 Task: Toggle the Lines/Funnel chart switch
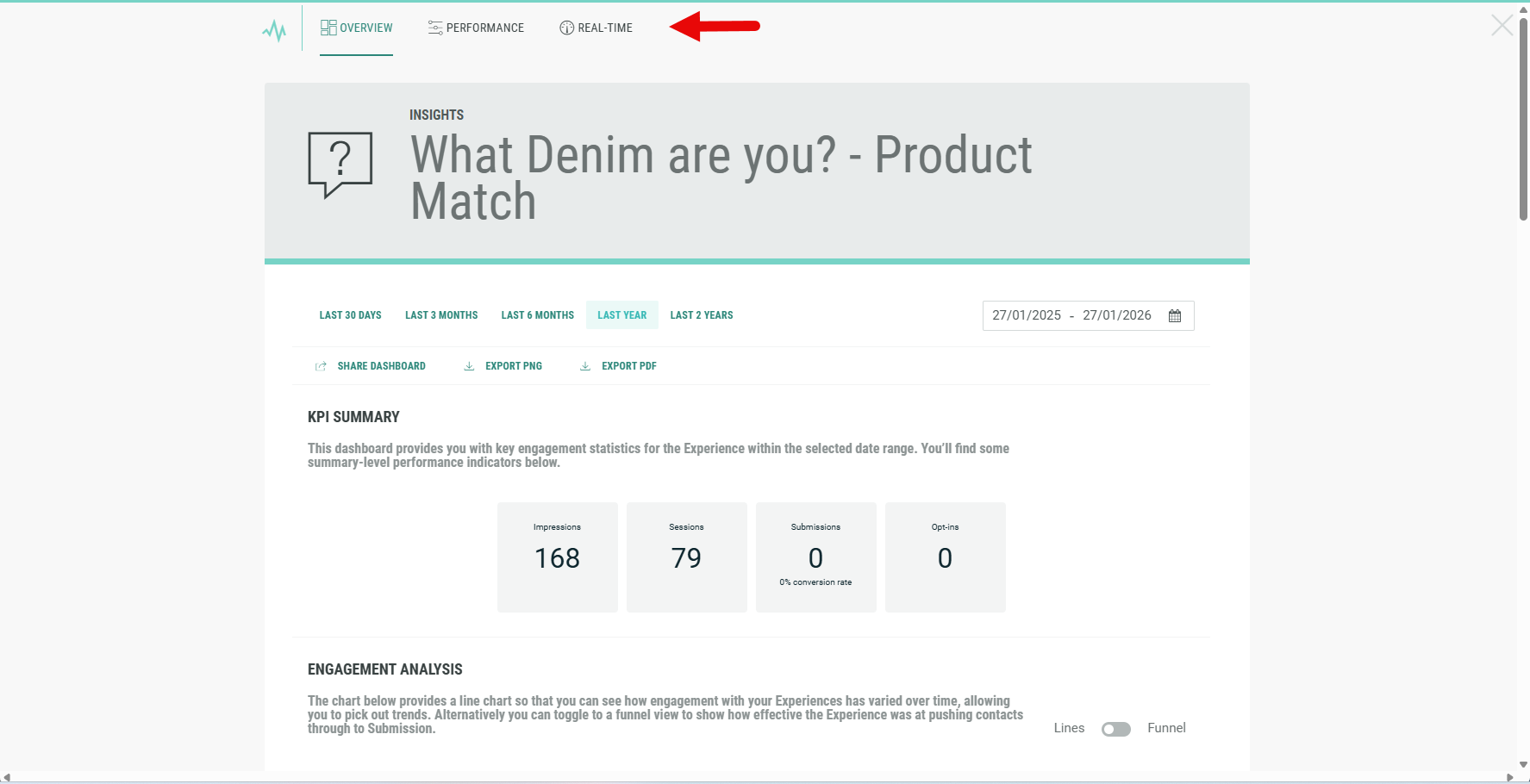point(1115,730)
